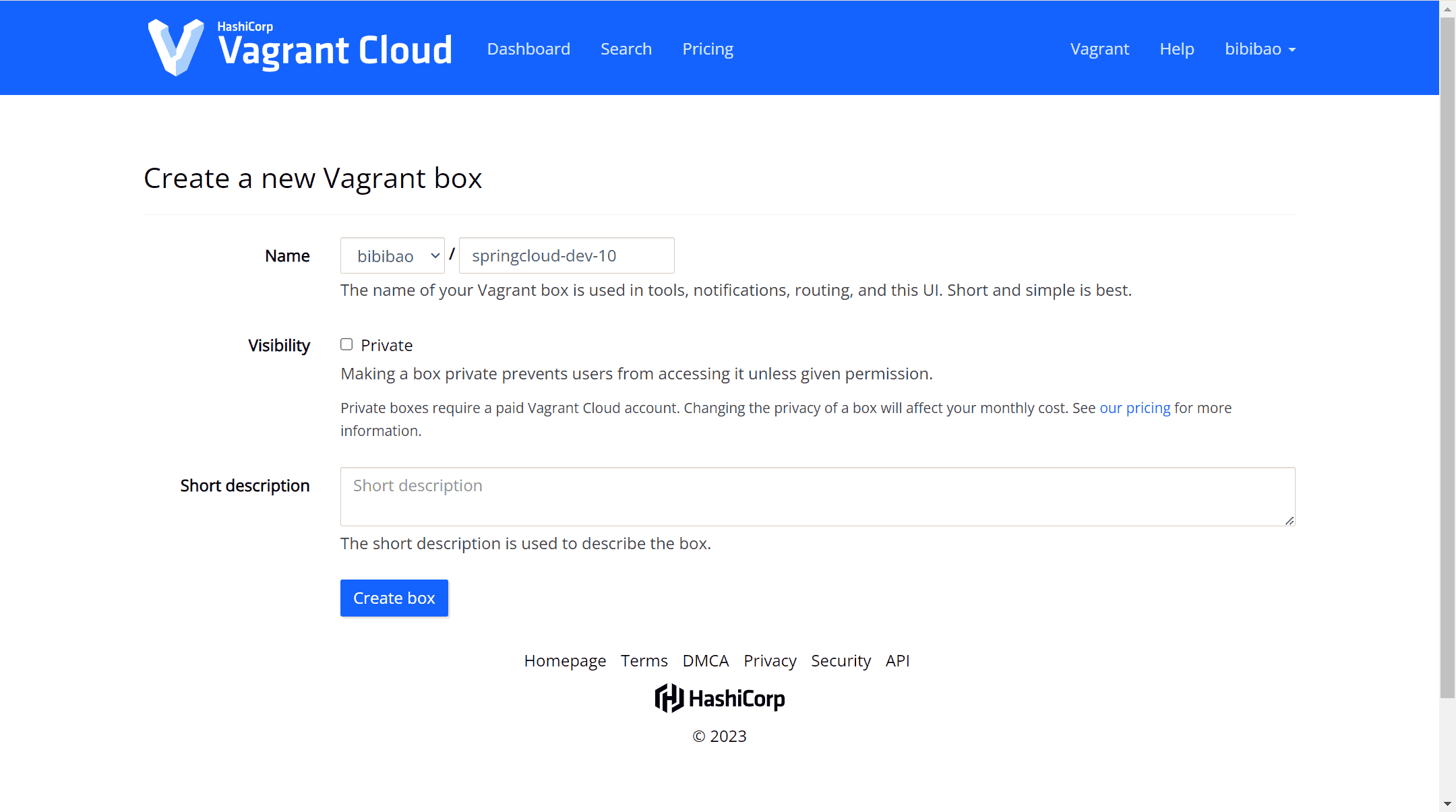Click the Vagrant Cloud logo
1456x812 pixels.
(300, 47)
